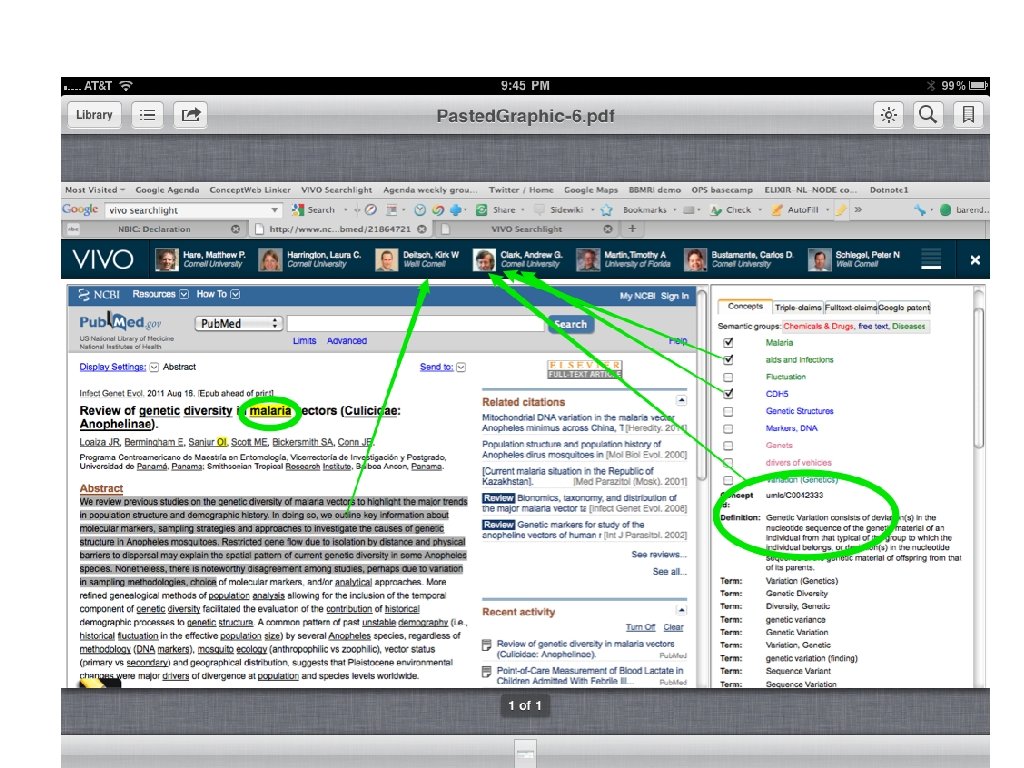The image size is (1024, 768).
Task: Check the Genetic Structures checkbox
Action: click(728, 411)
